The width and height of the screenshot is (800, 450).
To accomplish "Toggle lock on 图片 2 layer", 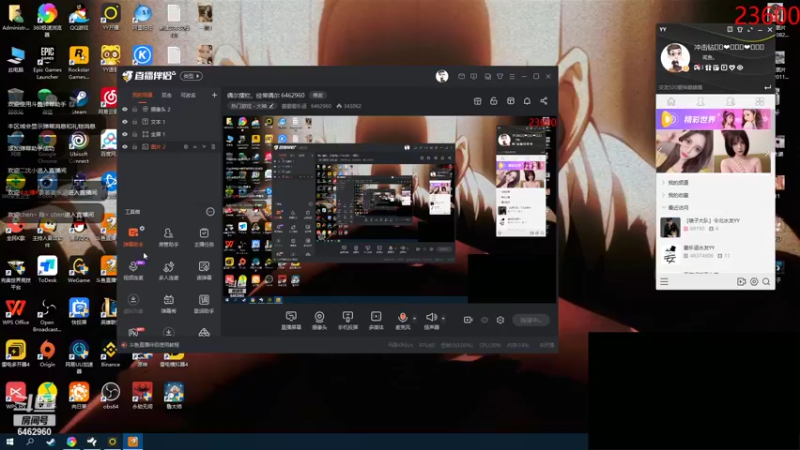I will 135,147.
